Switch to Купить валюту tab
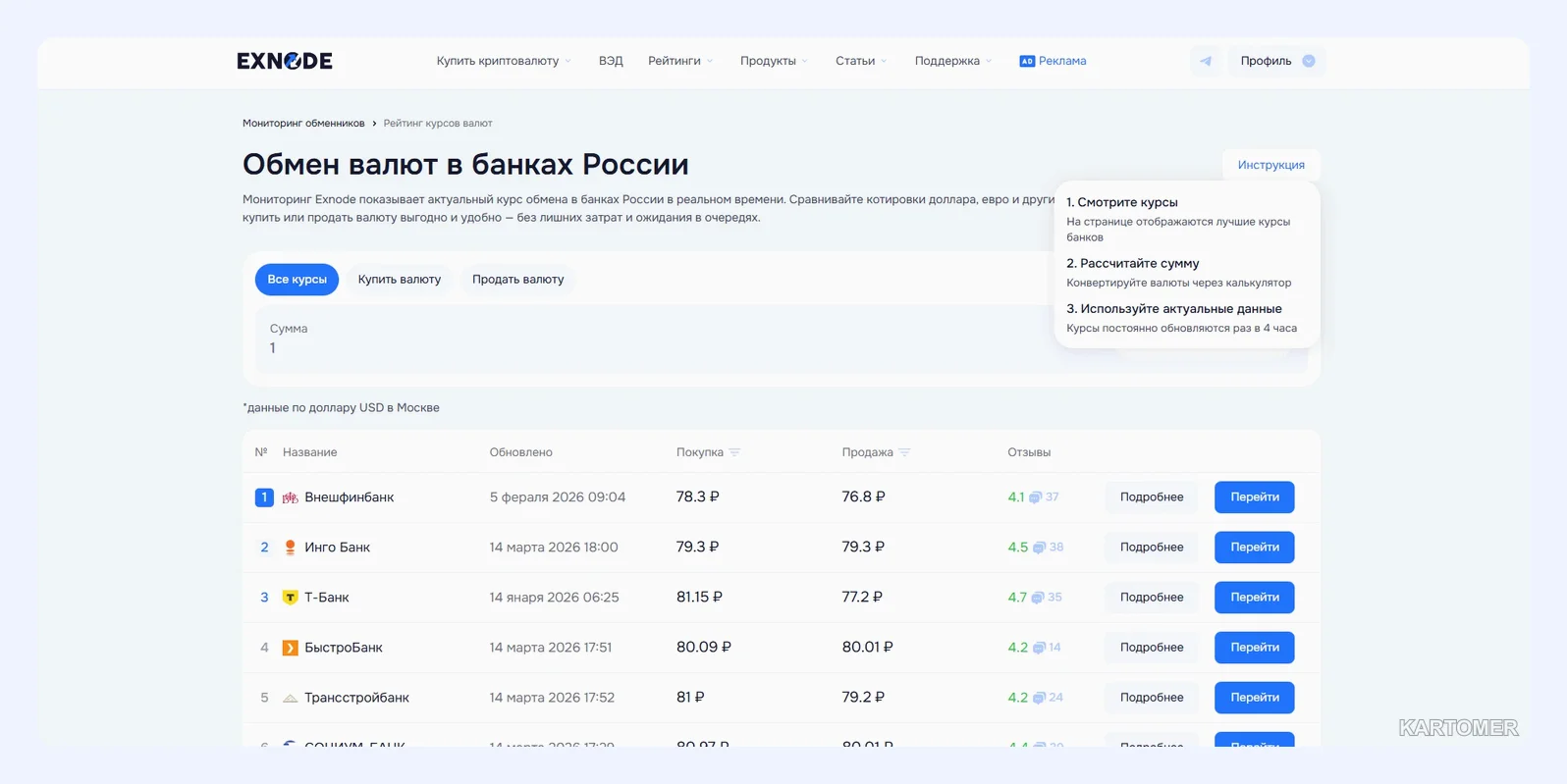 pyautogui.click(x=399, y=280)
